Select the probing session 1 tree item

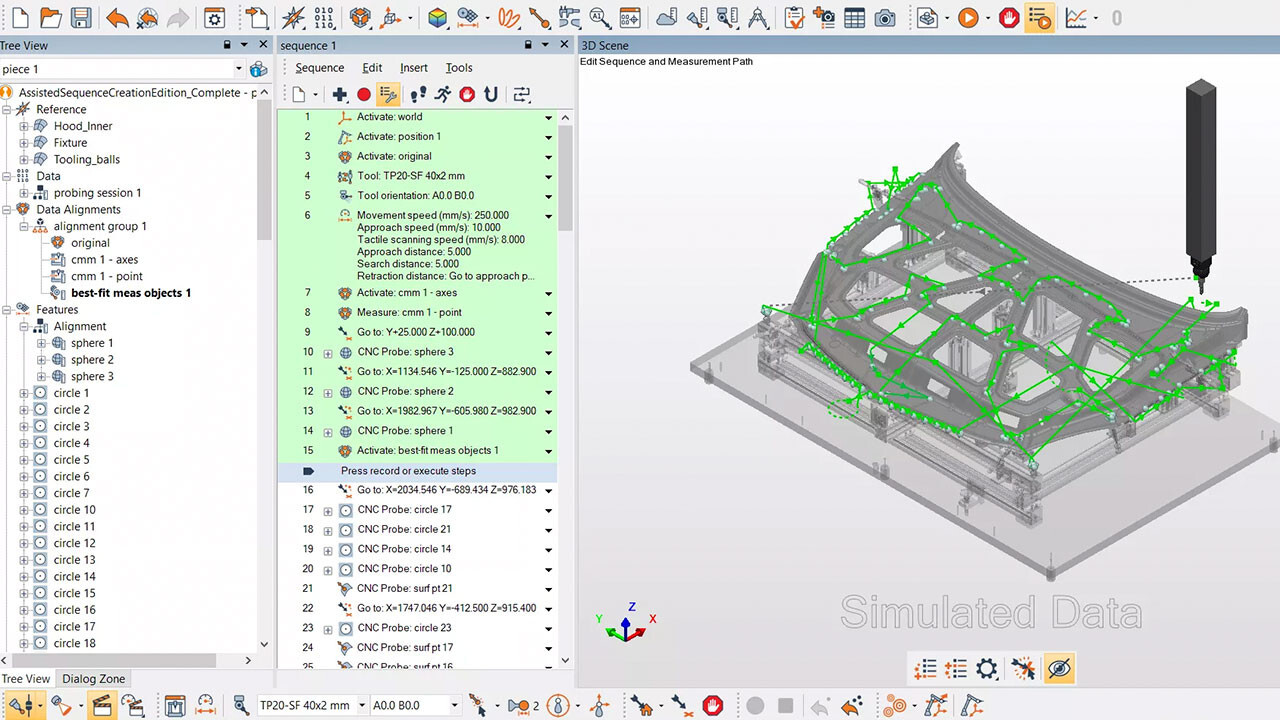click(x=97, y=193)
